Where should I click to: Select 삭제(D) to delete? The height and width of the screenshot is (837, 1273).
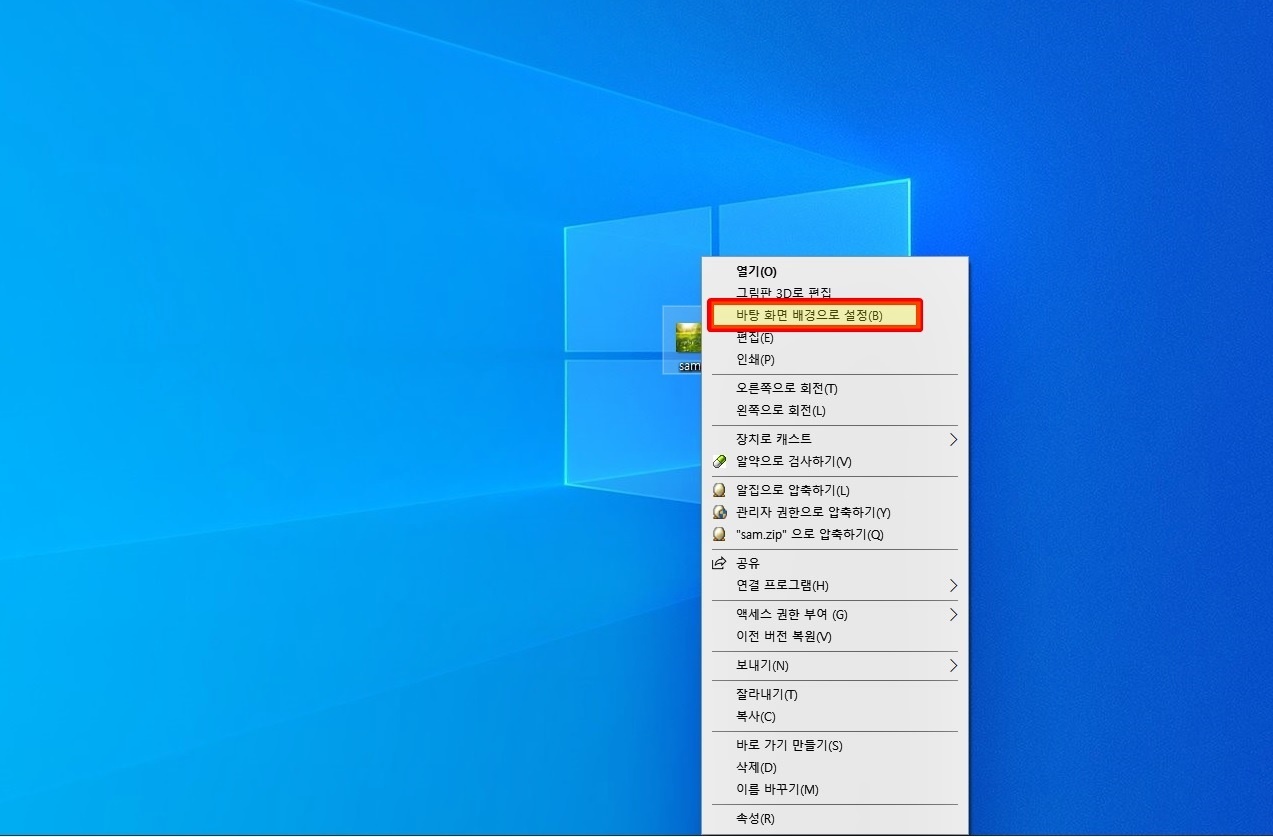835,768
